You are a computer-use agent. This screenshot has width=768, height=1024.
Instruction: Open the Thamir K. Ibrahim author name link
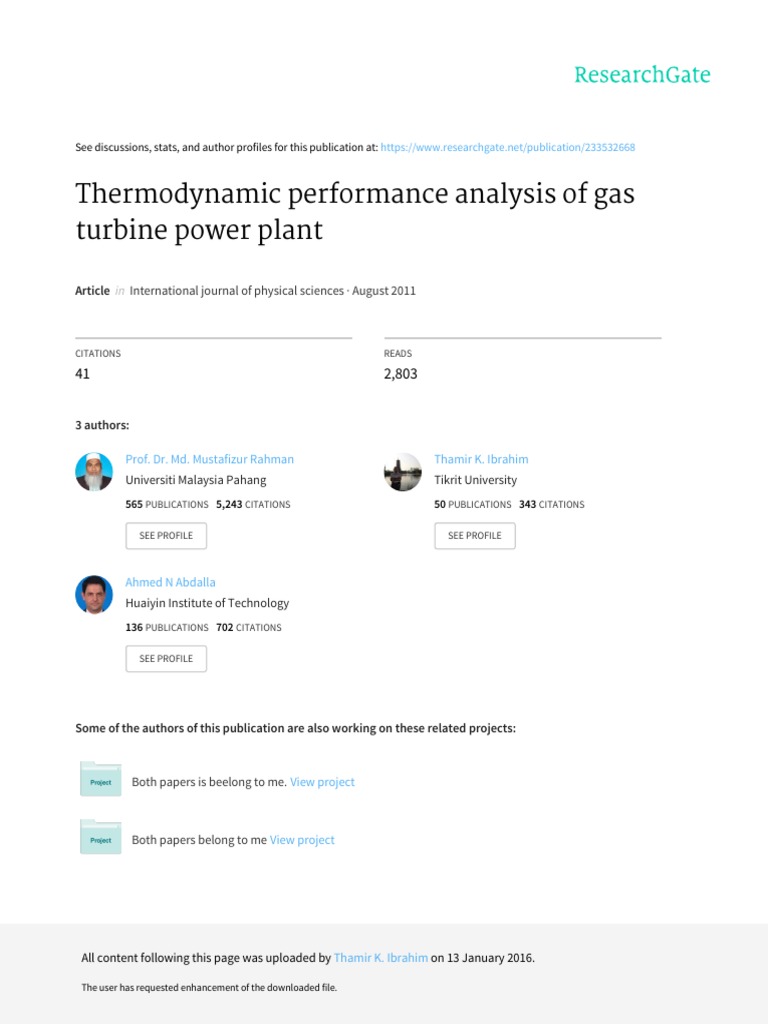pos(481,459)
